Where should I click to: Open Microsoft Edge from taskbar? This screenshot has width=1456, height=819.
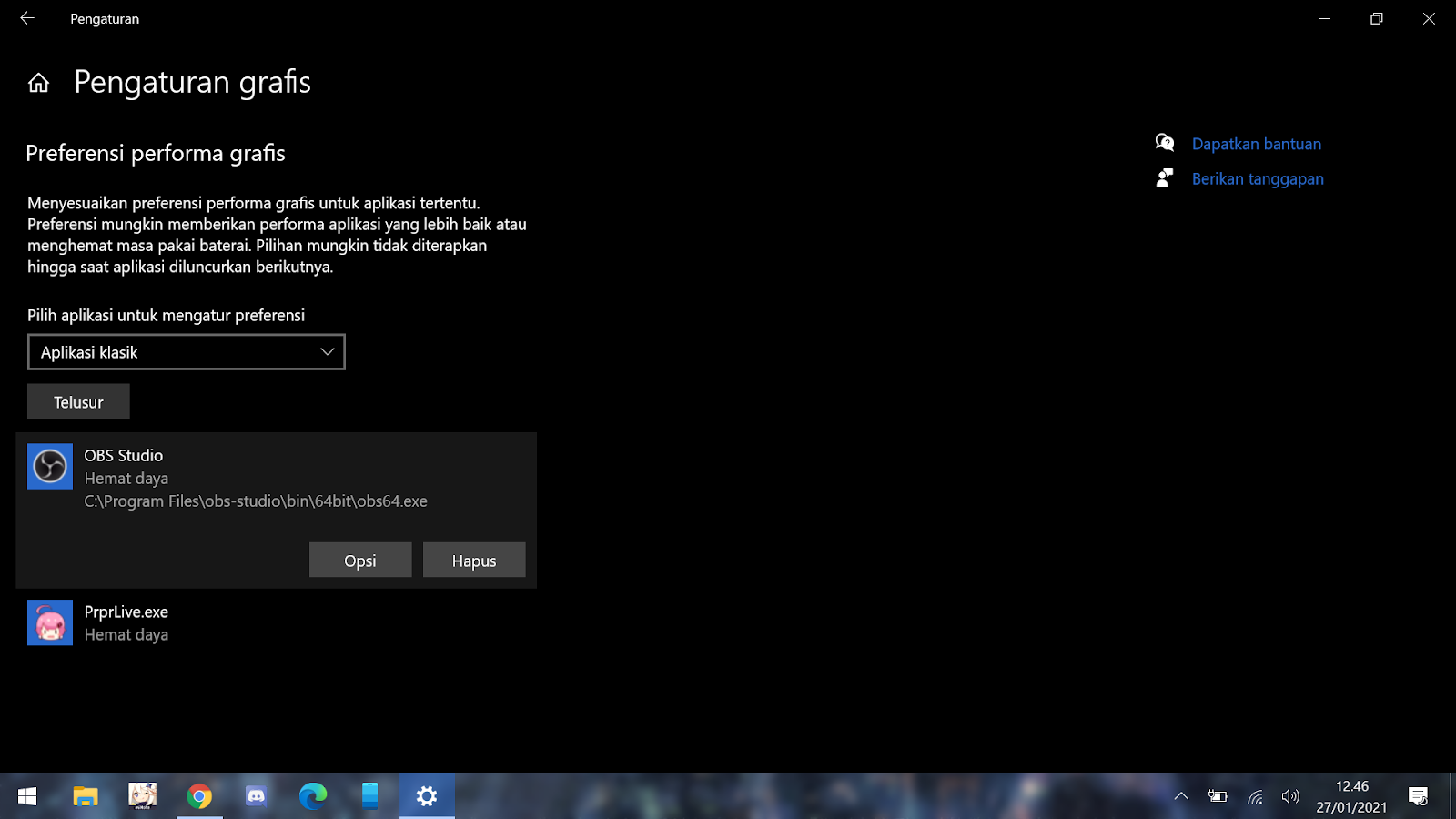tap(313, 797)
